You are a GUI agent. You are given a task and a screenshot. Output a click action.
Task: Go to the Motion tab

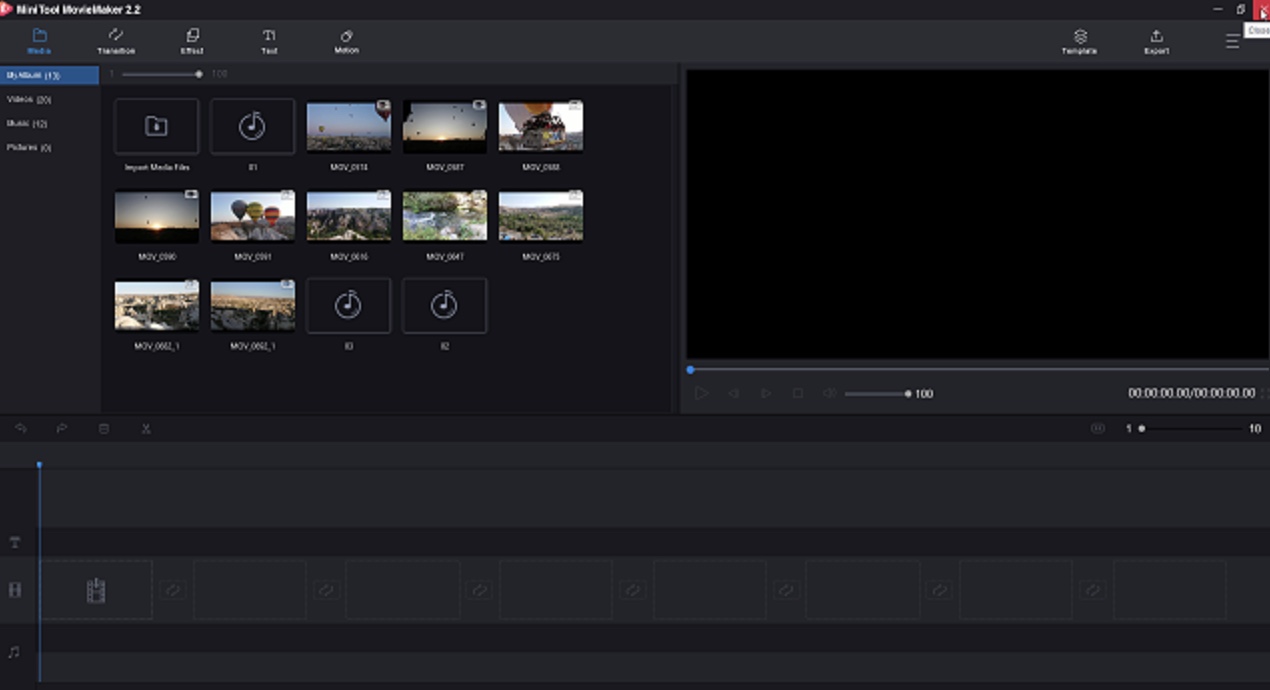(x=346, y=41)
